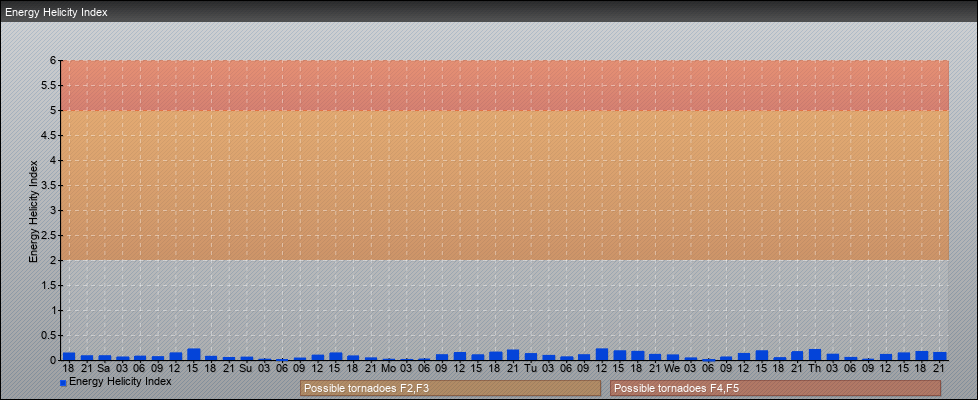The height and width of the screenshot is (400, 978).
Task: Click the Tu day label on the x-axis
Action: point(530,368)
